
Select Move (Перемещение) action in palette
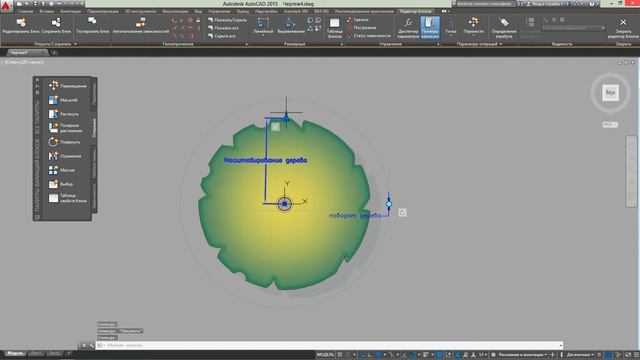pos(68,86)
